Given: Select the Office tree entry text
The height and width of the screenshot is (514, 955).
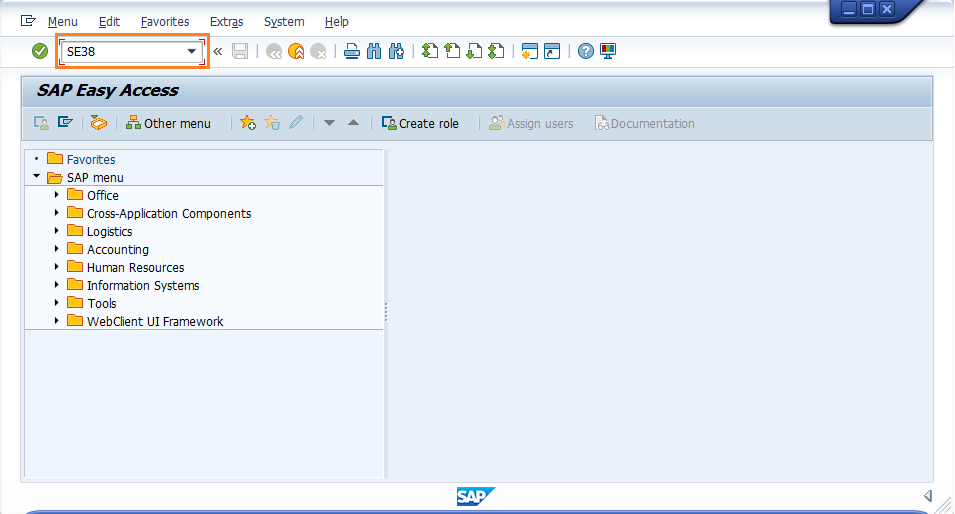Looking at the screenshot, I should point(102,195).
